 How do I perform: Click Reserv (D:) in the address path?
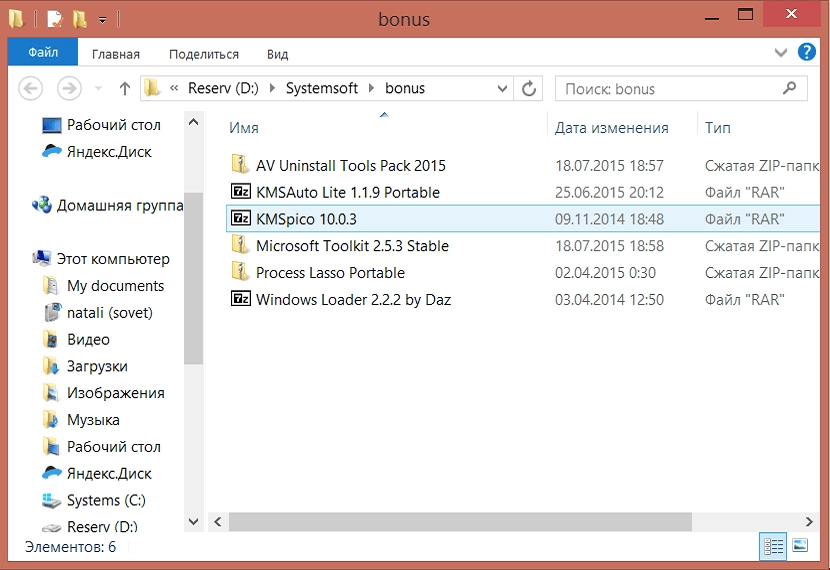[x=223, y=88]
